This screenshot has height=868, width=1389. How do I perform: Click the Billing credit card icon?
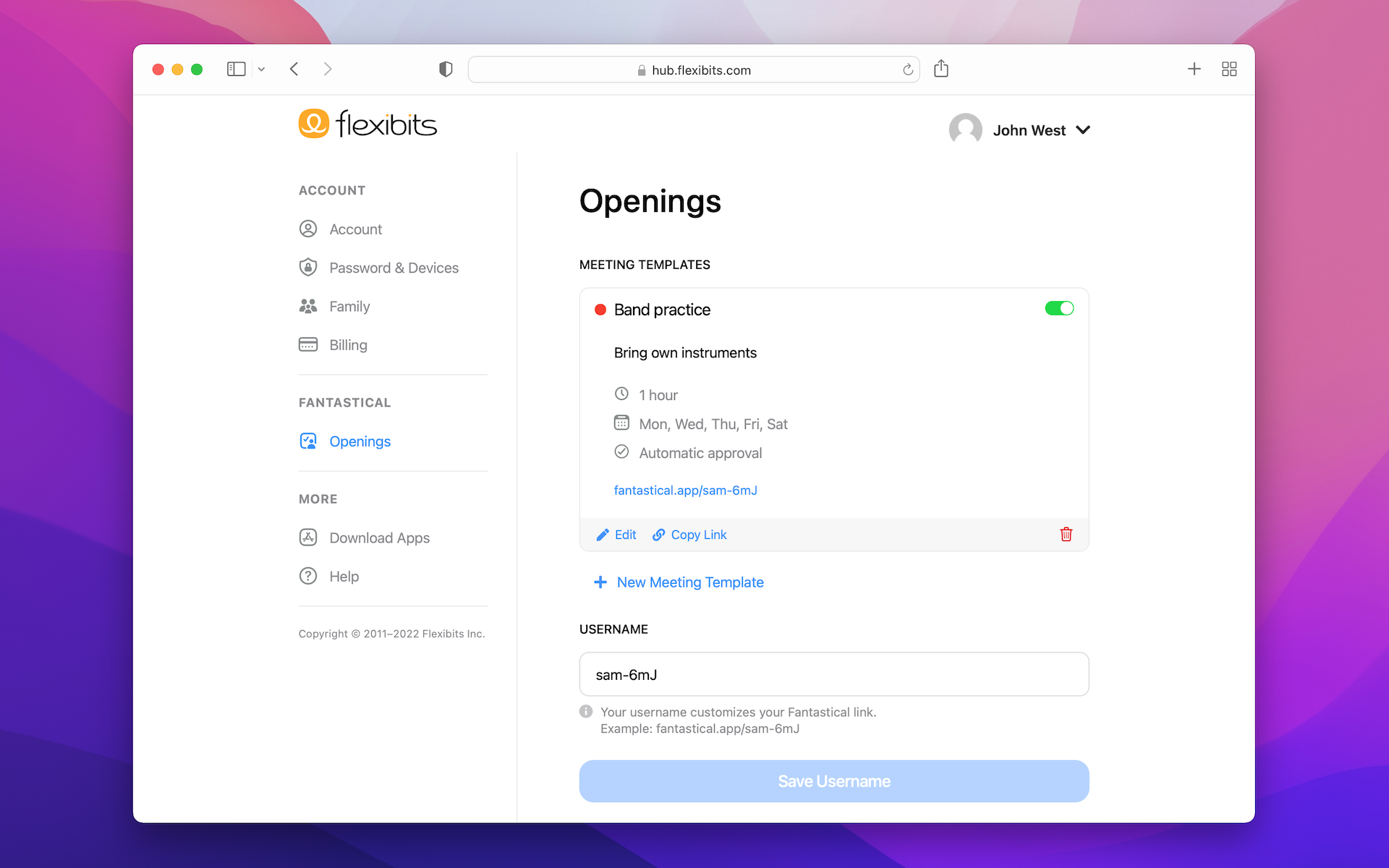[308, 344]
